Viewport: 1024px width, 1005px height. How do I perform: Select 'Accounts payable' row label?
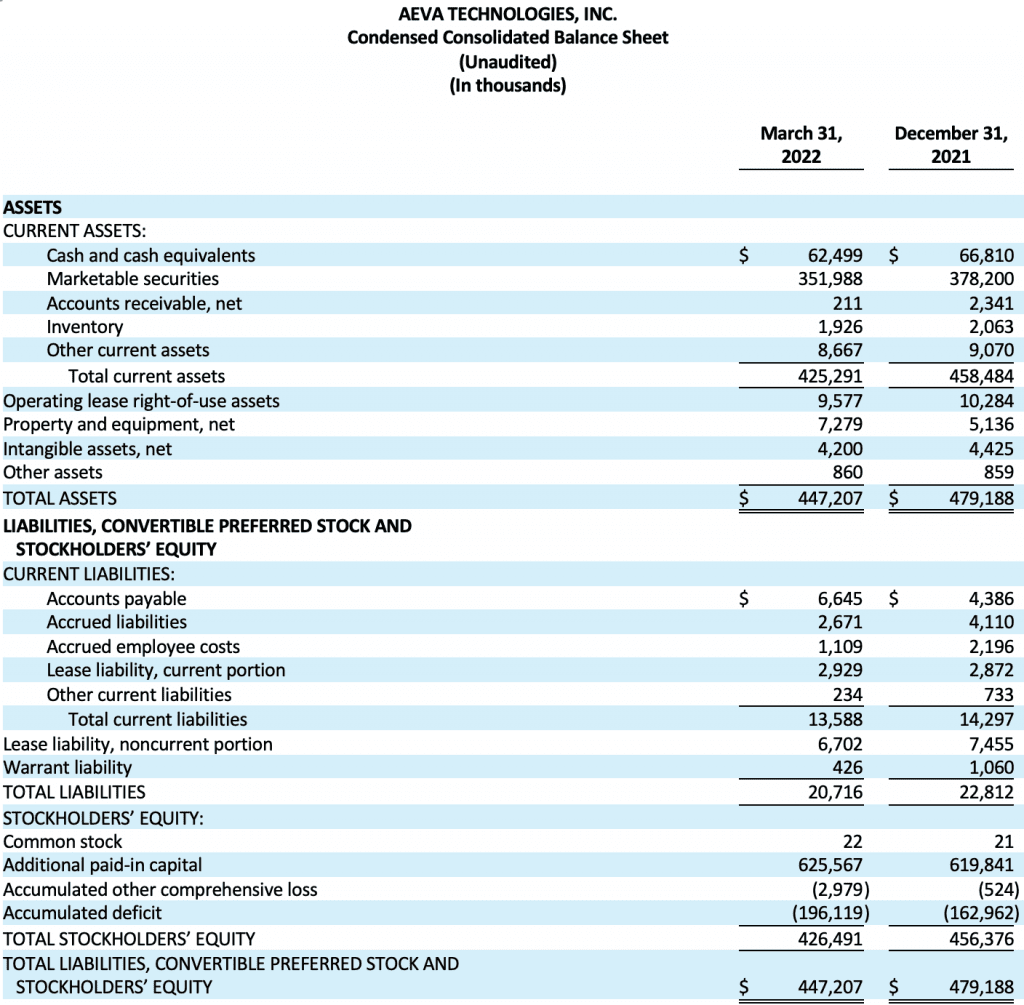tap(116, 599)
